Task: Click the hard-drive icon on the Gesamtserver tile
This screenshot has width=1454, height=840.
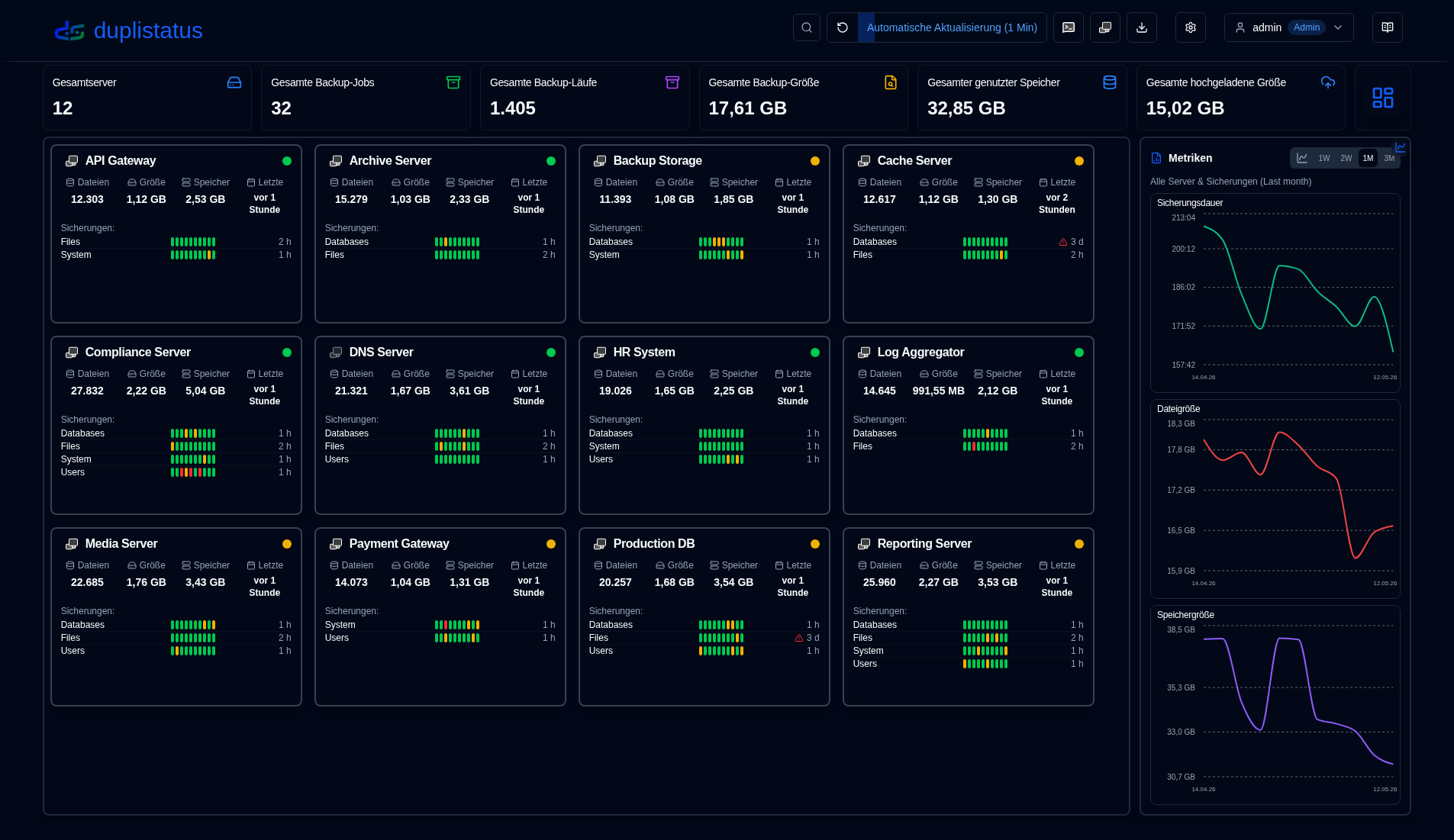Action: pyautogui.click(x=234, y=82)
